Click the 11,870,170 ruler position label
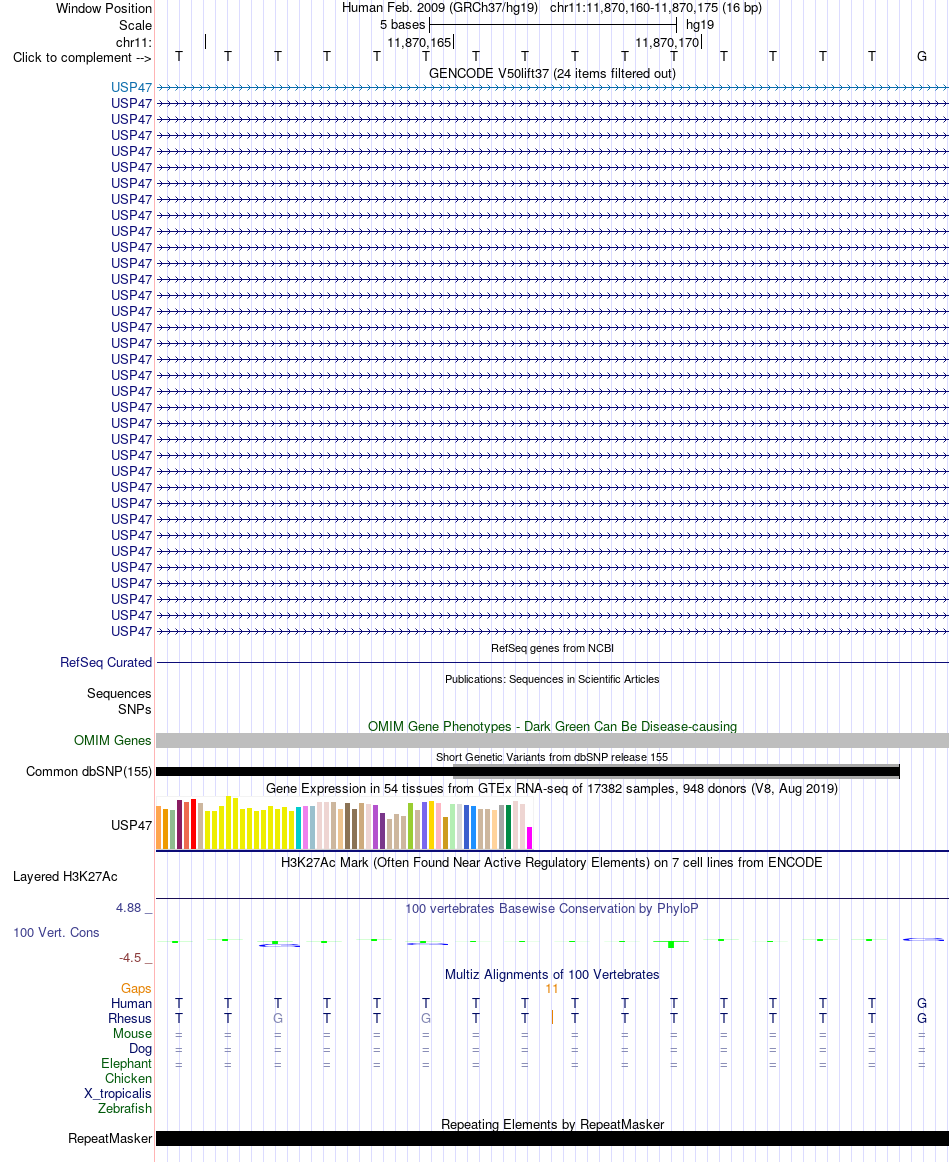The image size is (950, 1162). coord(667,42)
